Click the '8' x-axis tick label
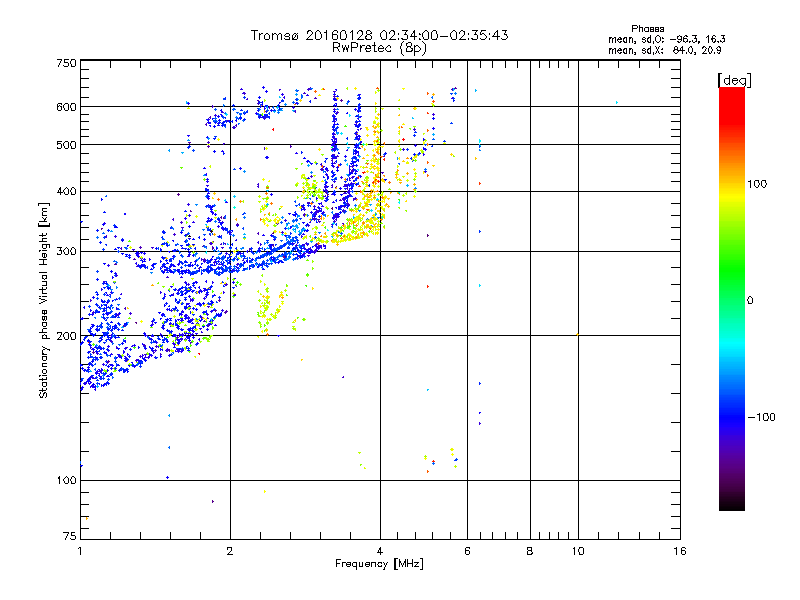 [530, 551]
